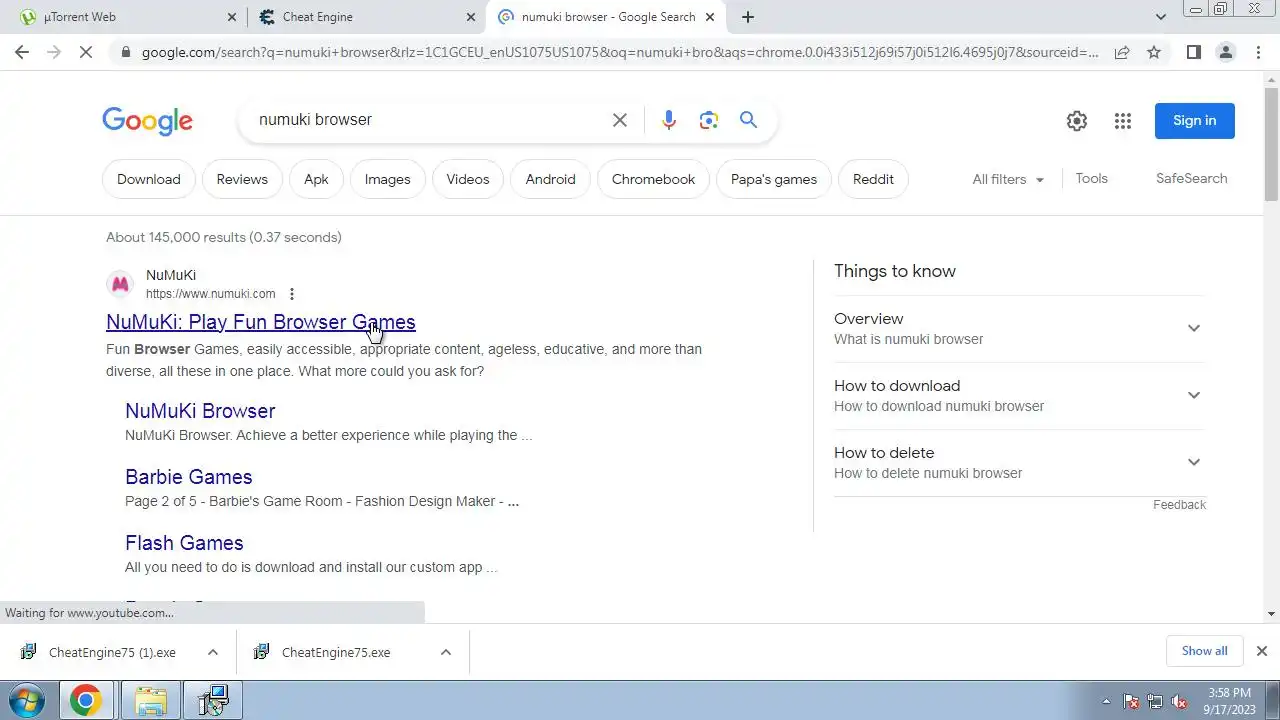
Task: Click the address bar URL
Action: tap(620, 52)
